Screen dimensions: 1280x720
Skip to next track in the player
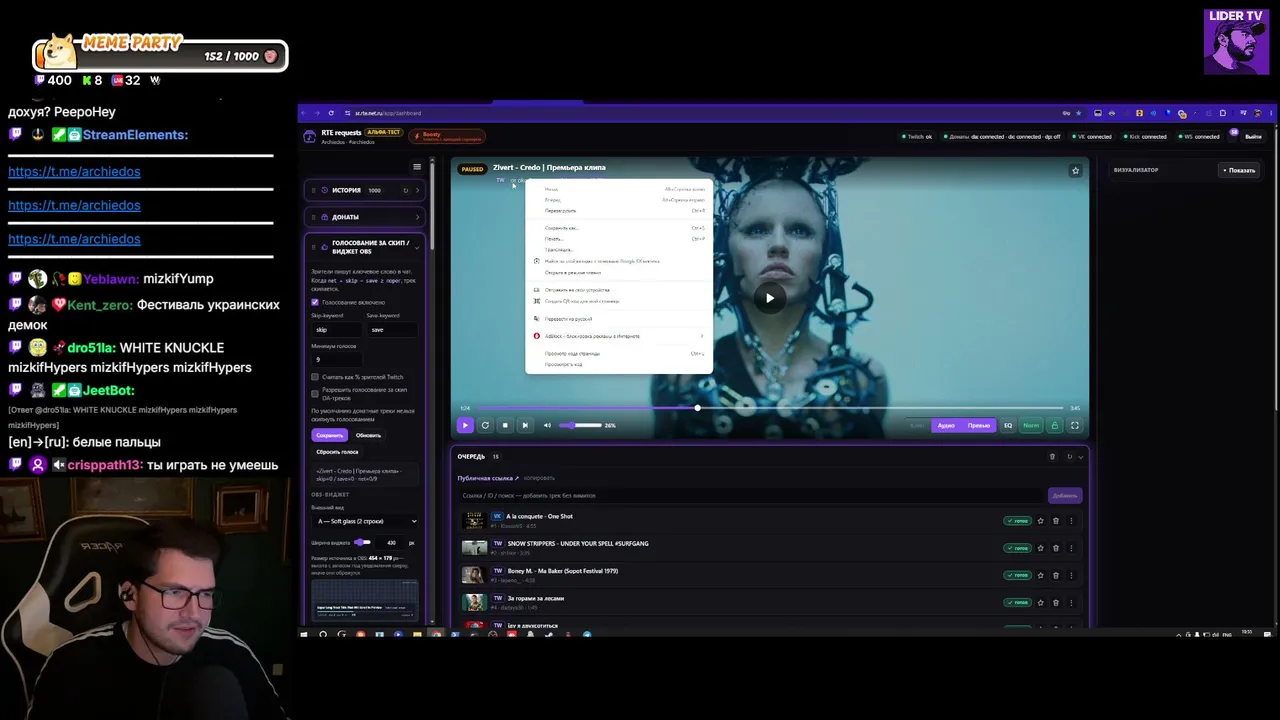[x=525, y=425]
